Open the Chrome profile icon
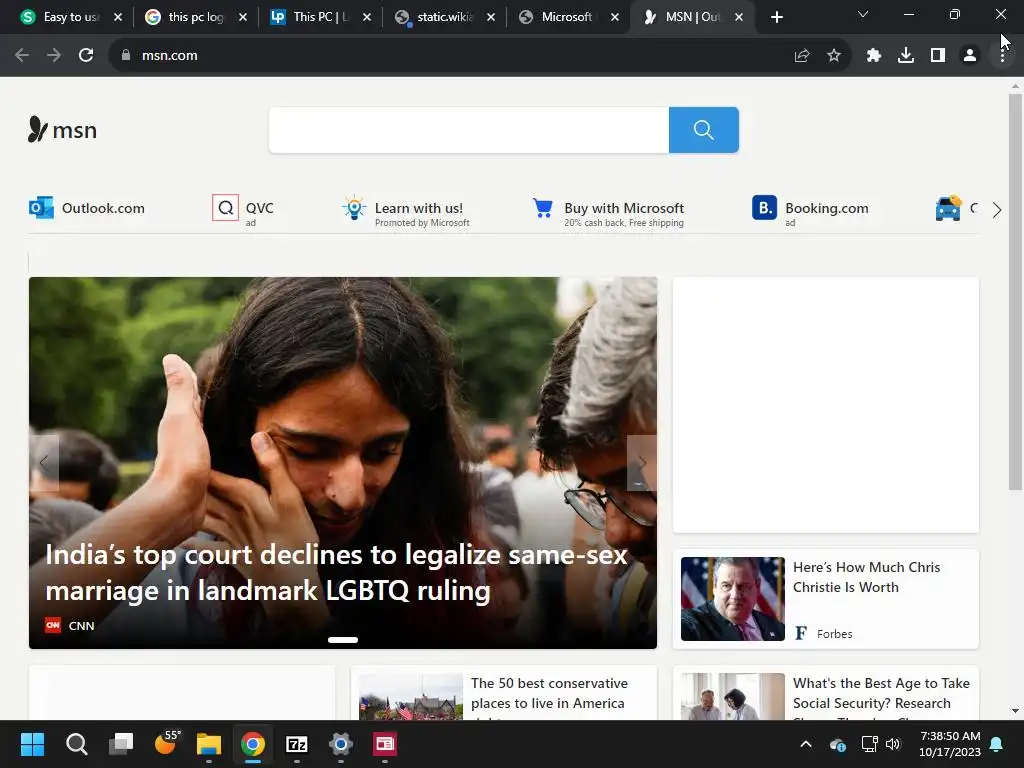This screenshot has height=768, width=1024. click(970, 56)
